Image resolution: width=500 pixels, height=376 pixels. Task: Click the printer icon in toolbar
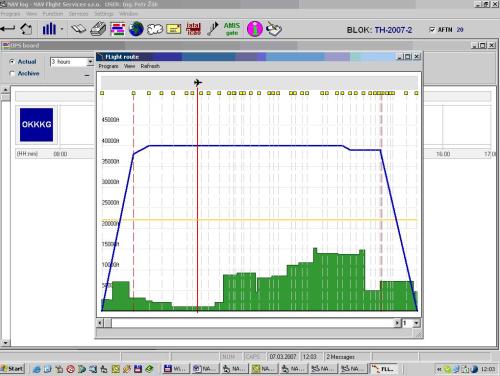[x=98, y=29]
